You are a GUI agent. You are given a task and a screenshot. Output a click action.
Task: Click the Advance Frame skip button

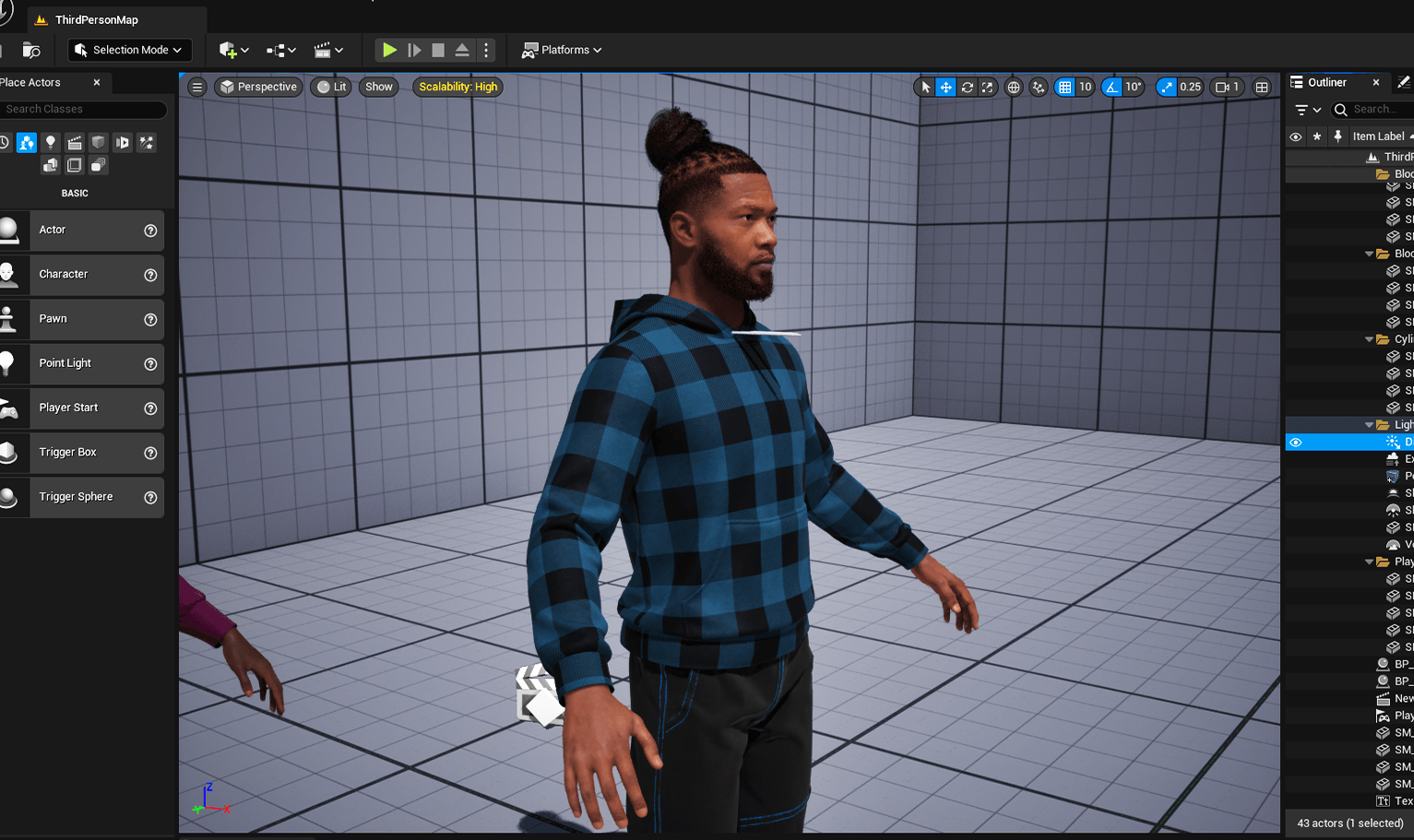(x=414, y=50)
